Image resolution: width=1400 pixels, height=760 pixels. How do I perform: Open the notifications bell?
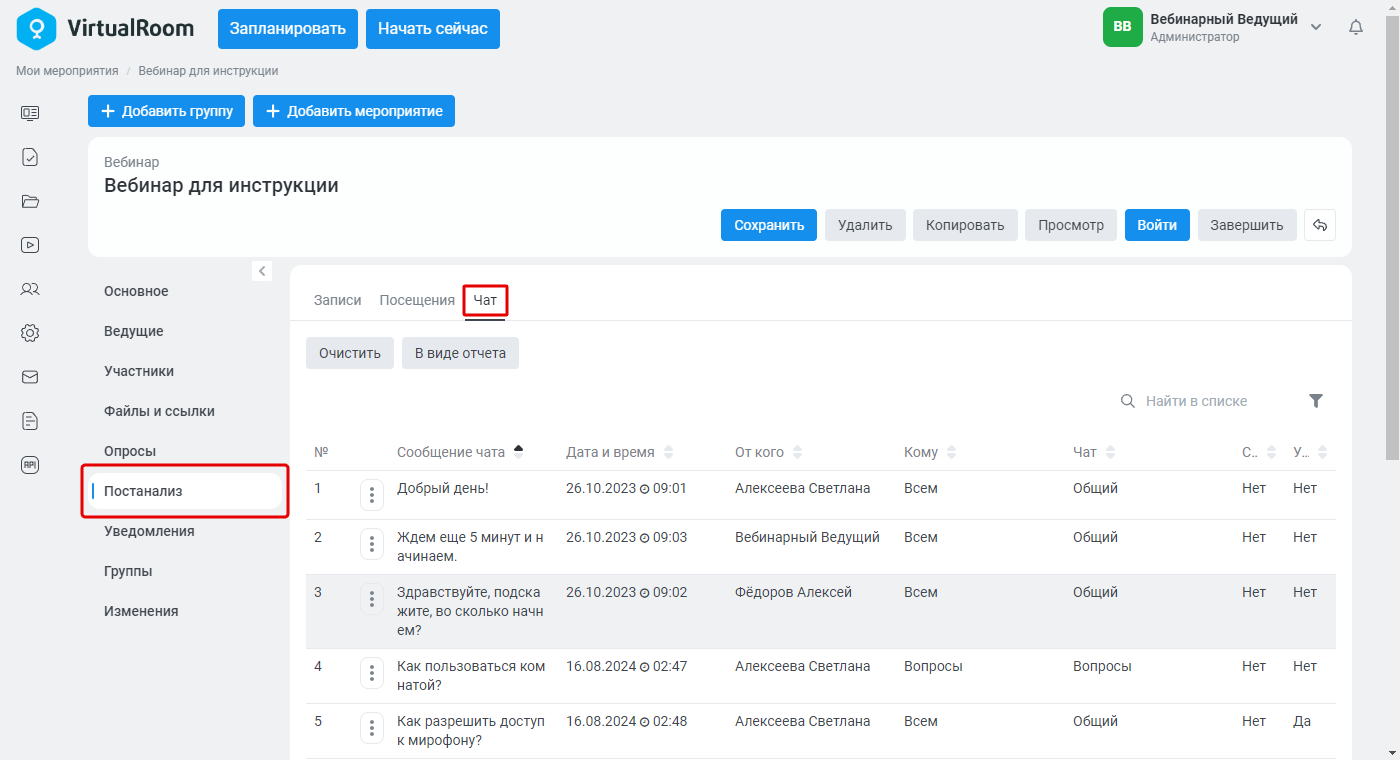coord(1356,28)
